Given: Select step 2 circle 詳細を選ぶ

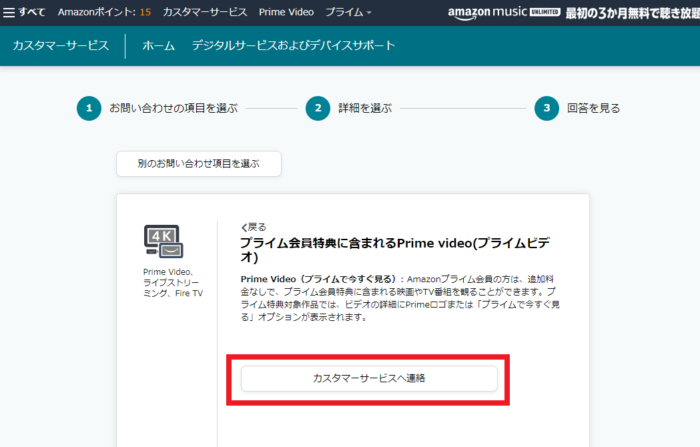Looking at the screenshot, I should pos(318,108).
